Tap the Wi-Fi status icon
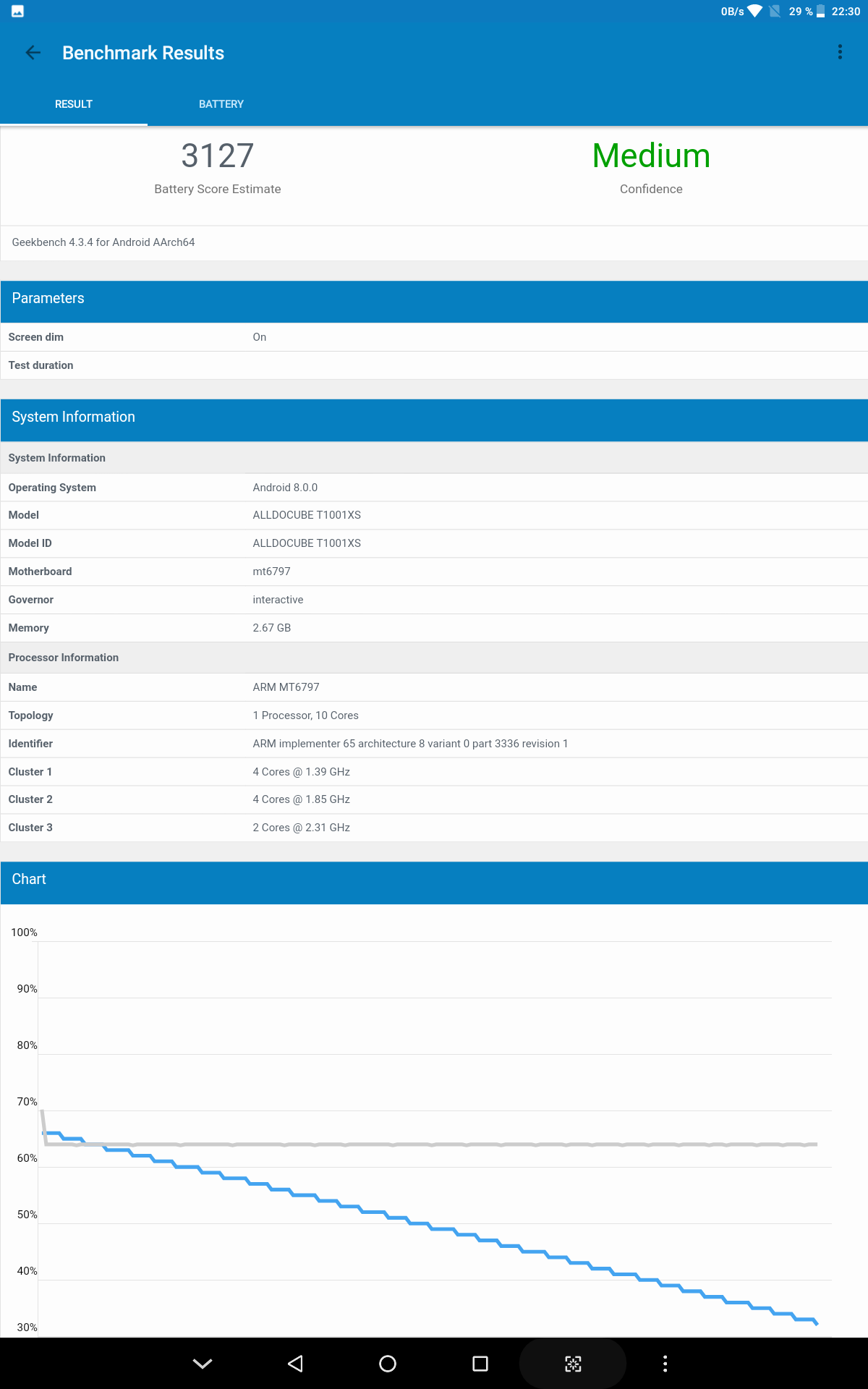Image resolution: width=868 pixels, height=1389 pixels. [754, 11]
